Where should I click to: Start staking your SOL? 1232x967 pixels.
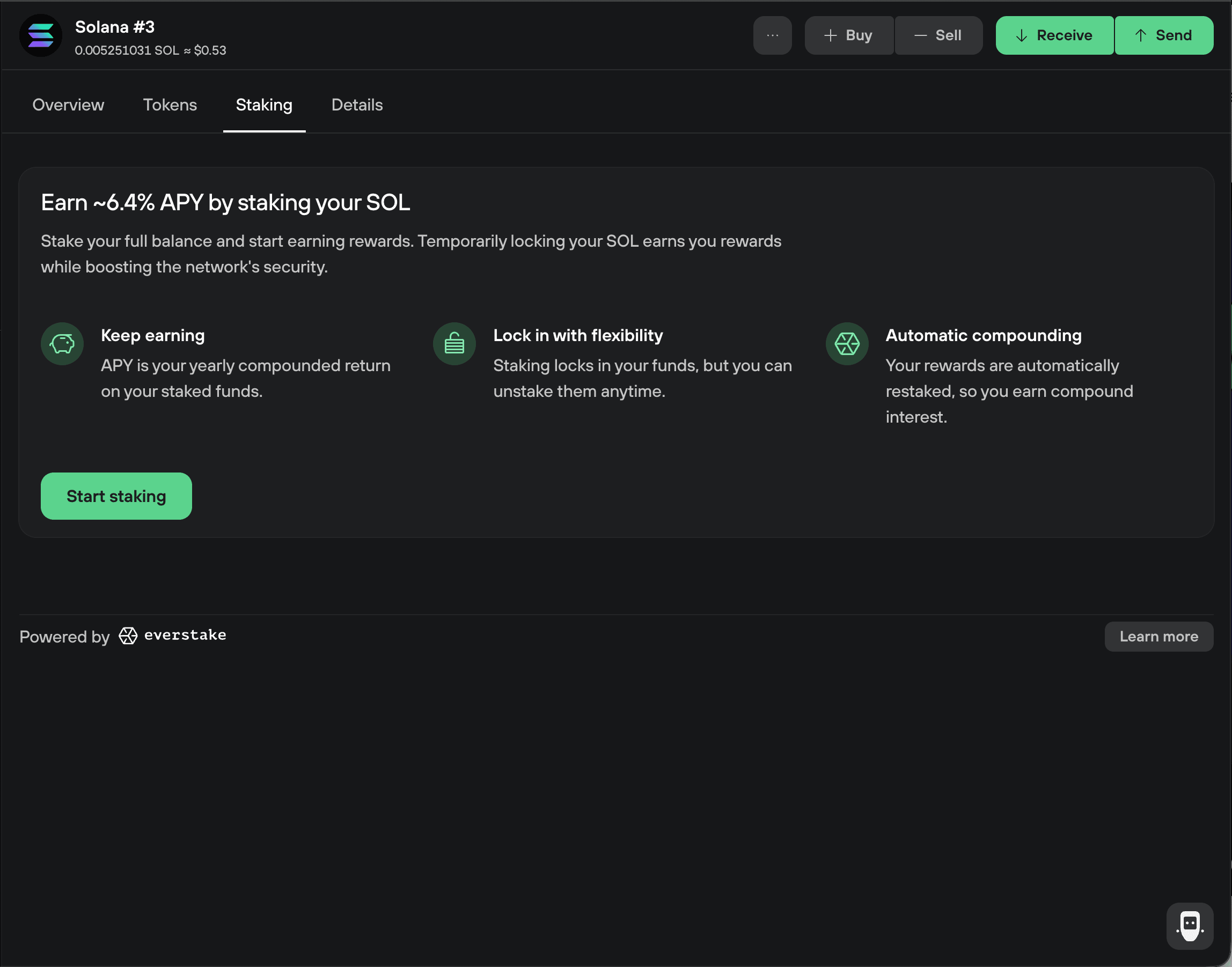click(116, 496)
